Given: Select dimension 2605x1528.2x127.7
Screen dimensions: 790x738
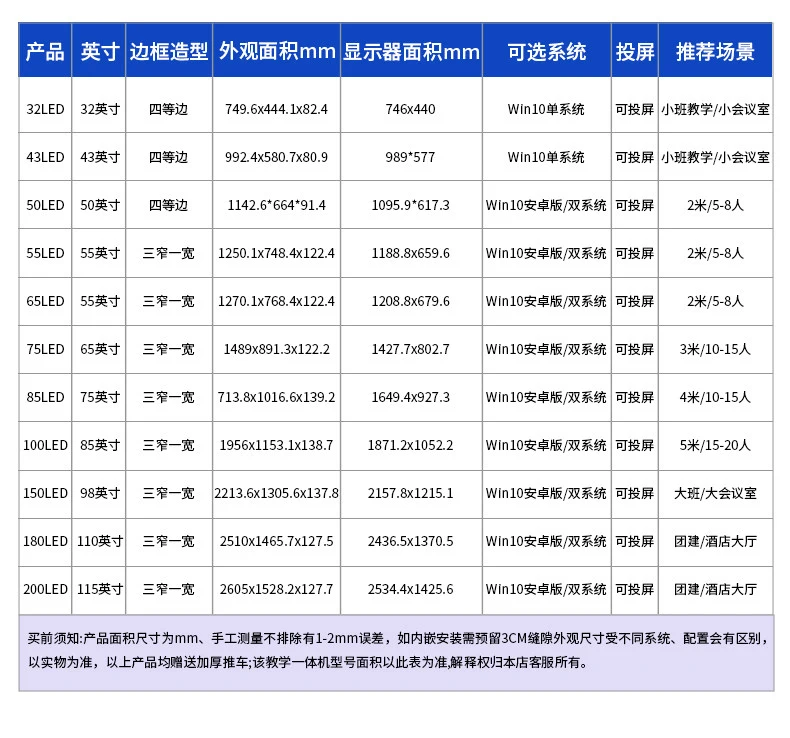Looking at the screenshot, I should [x=276, y=589].
